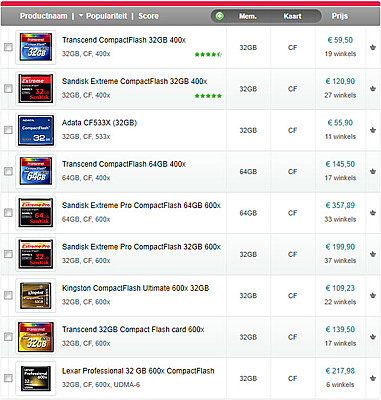Add Sandisk Extreme Pro 32GB 600x to favorites
Image resolution: width=381 pixels, height=400 pixels.
(373, 254)
